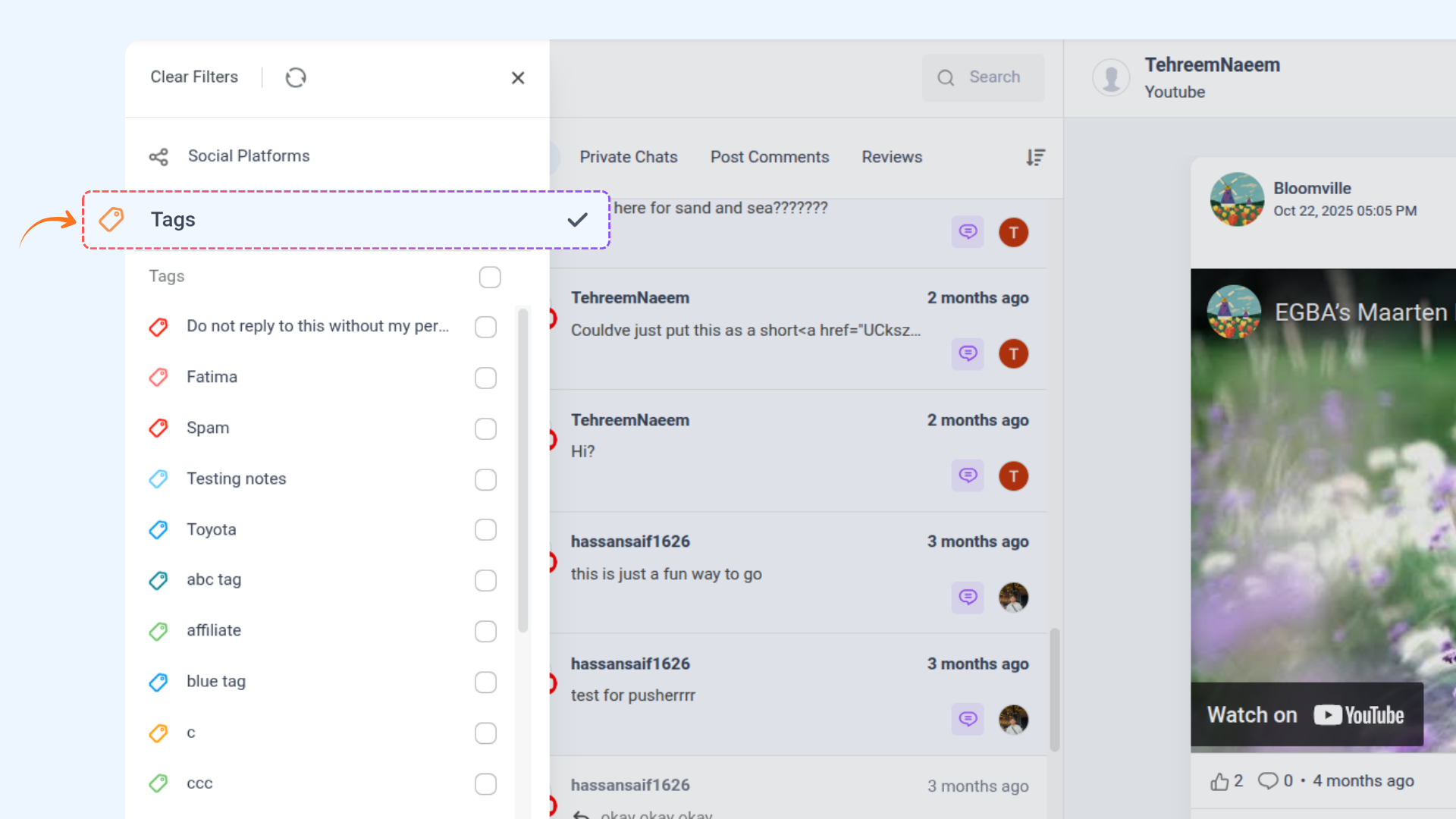Click the thumbs up like icon

(1219, 781)
